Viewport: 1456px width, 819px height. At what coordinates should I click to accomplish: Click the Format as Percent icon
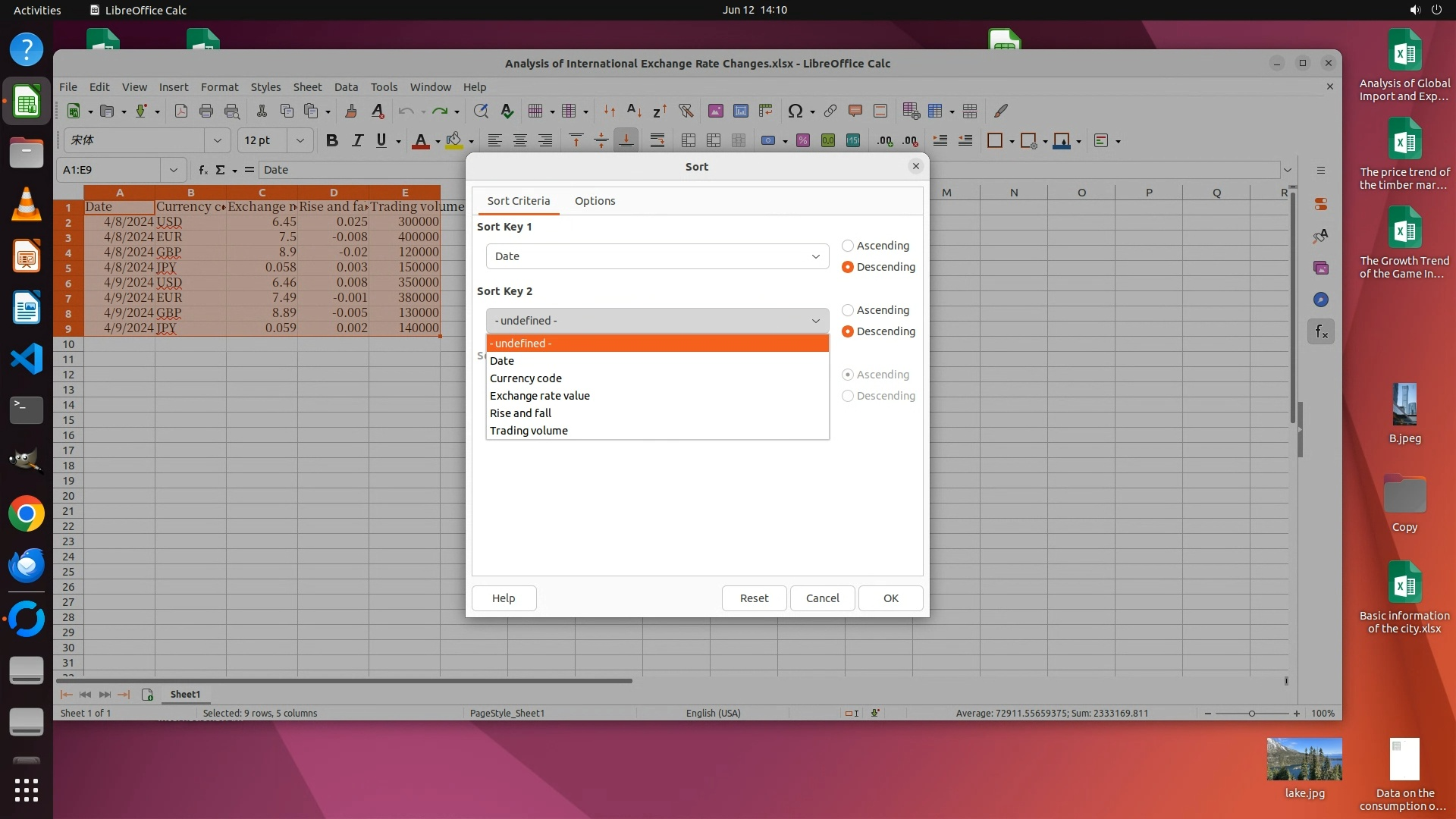click(x=803, y=140)
